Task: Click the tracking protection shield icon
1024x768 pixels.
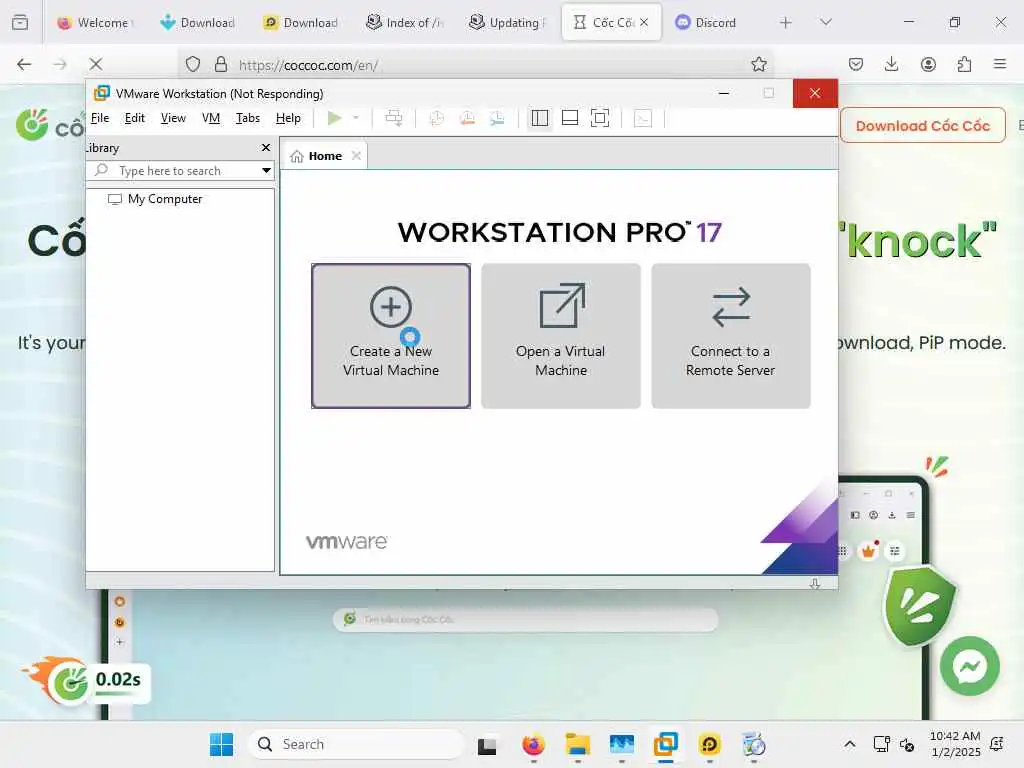Action: (193, 64)
